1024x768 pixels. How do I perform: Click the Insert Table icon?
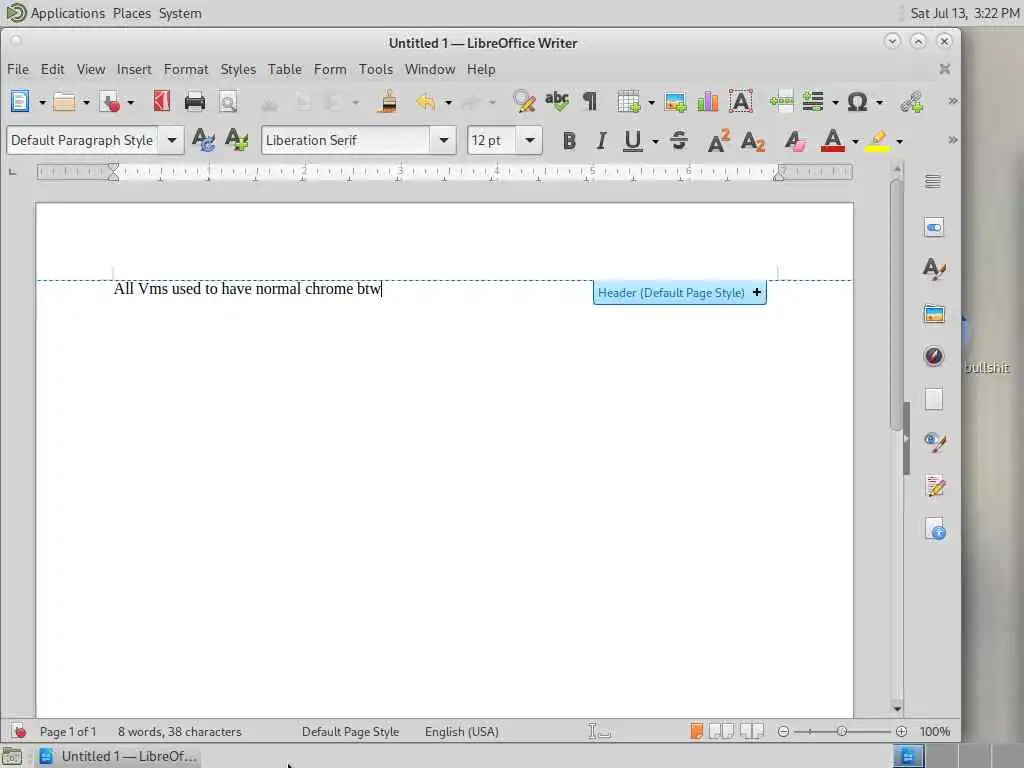click(x=628, y=101)
